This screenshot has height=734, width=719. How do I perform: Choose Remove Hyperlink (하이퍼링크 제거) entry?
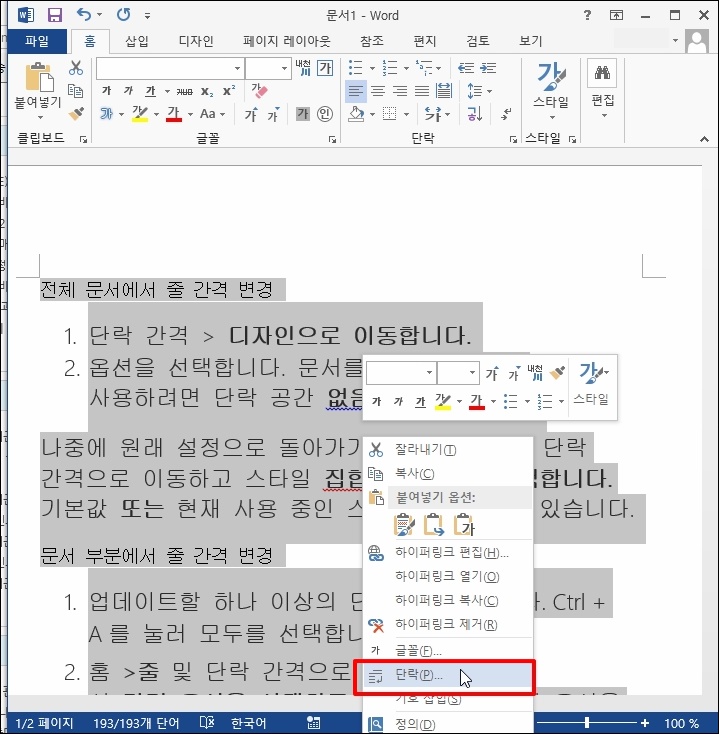(x=448, y=624)
